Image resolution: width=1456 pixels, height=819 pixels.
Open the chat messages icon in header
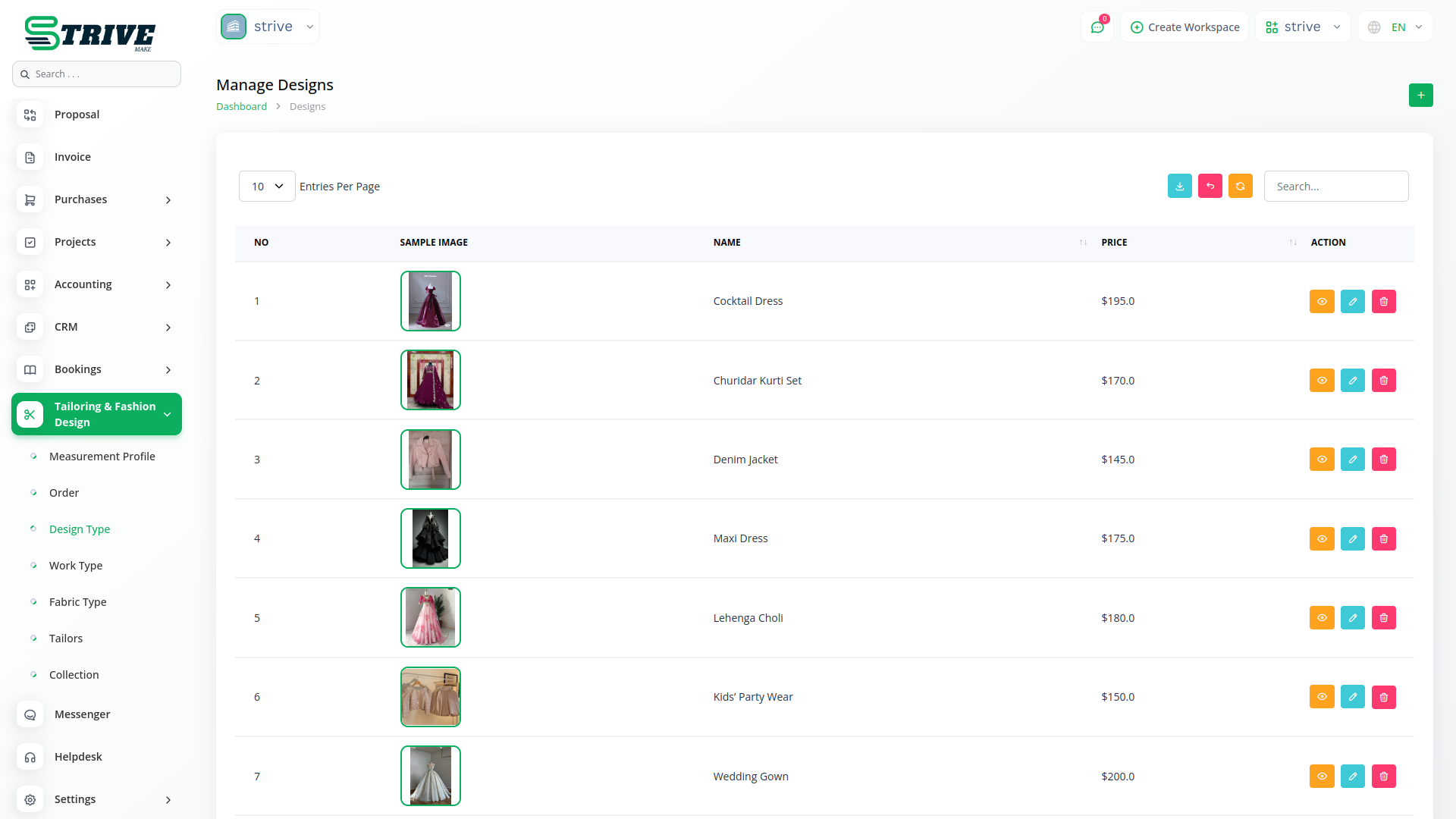tap(1097, 27)
